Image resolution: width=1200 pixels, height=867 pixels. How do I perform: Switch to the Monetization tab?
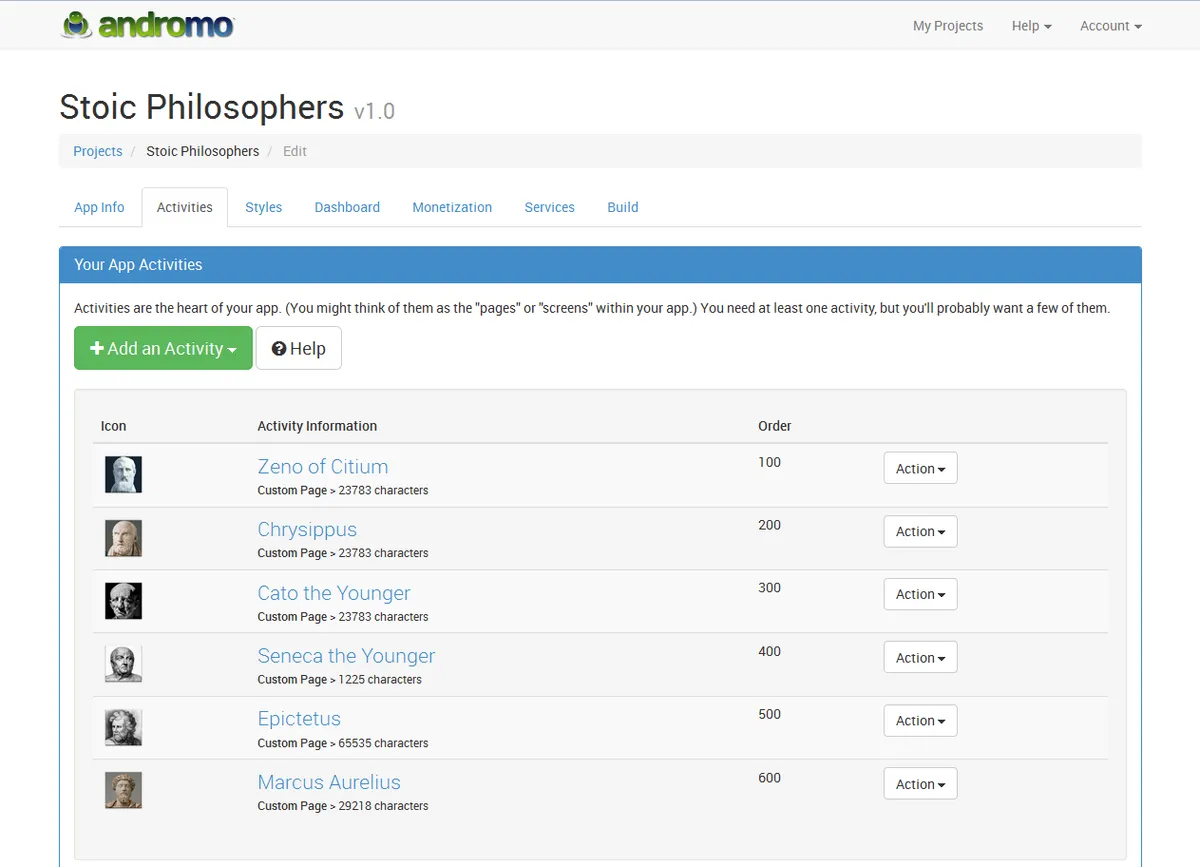coord(452,207)
